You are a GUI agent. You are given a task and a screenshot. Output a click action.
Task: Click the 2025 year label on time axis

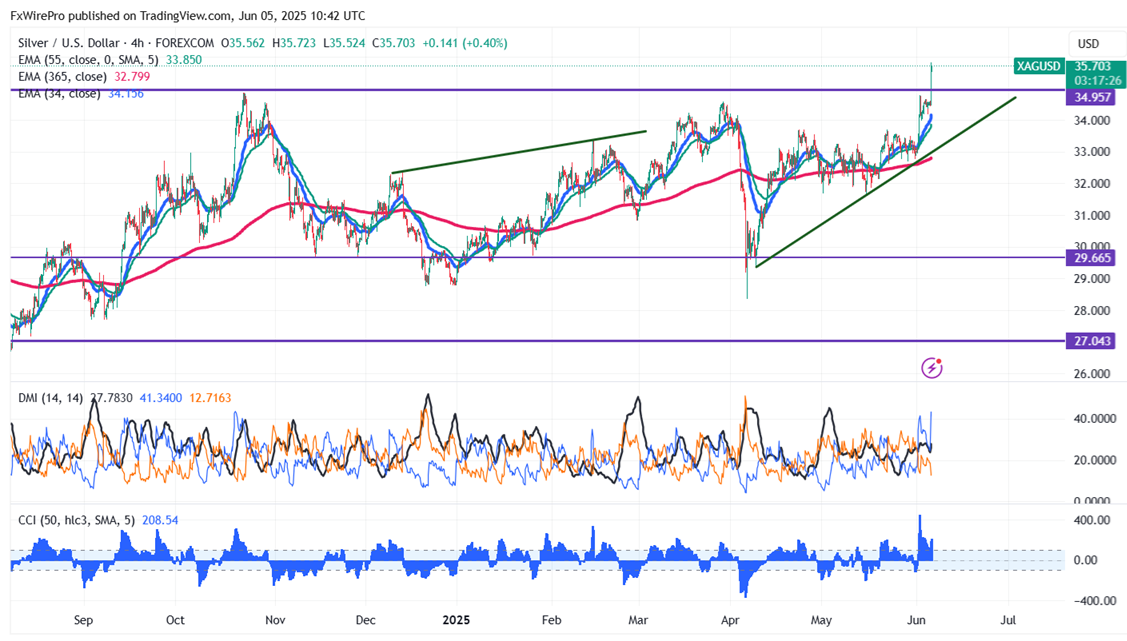click(x=456, y=620)
